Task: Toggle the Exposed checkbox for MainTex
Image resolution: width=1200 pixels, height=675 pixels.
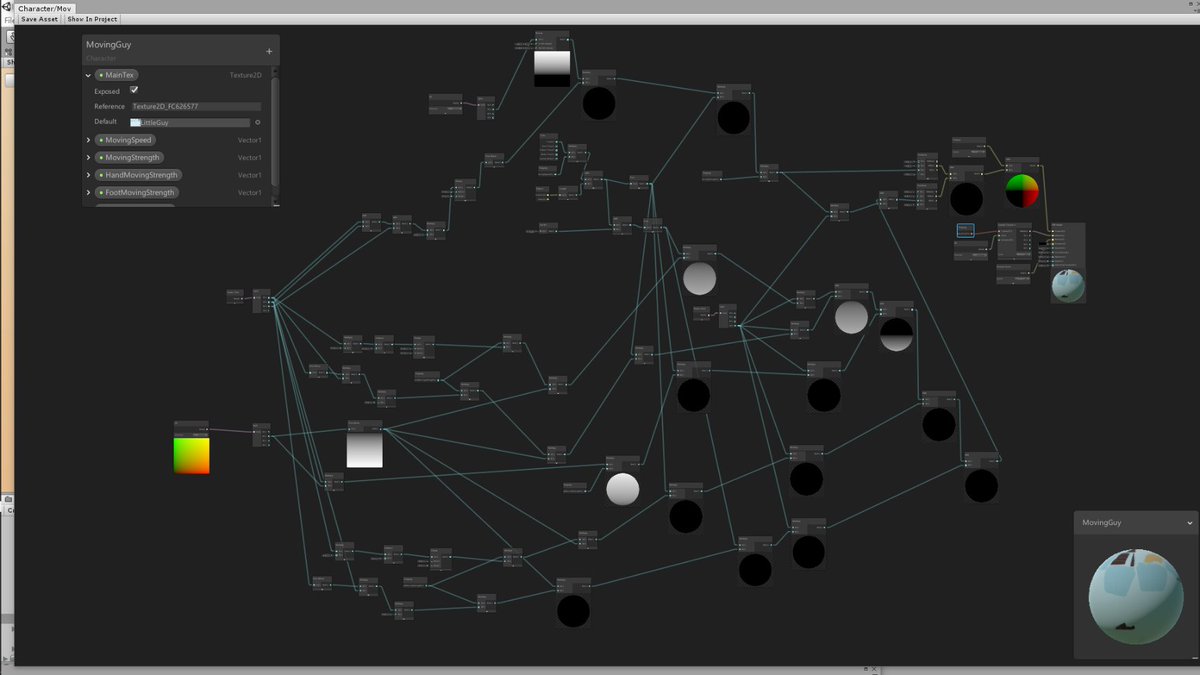Action: click(x=134, y=90)
